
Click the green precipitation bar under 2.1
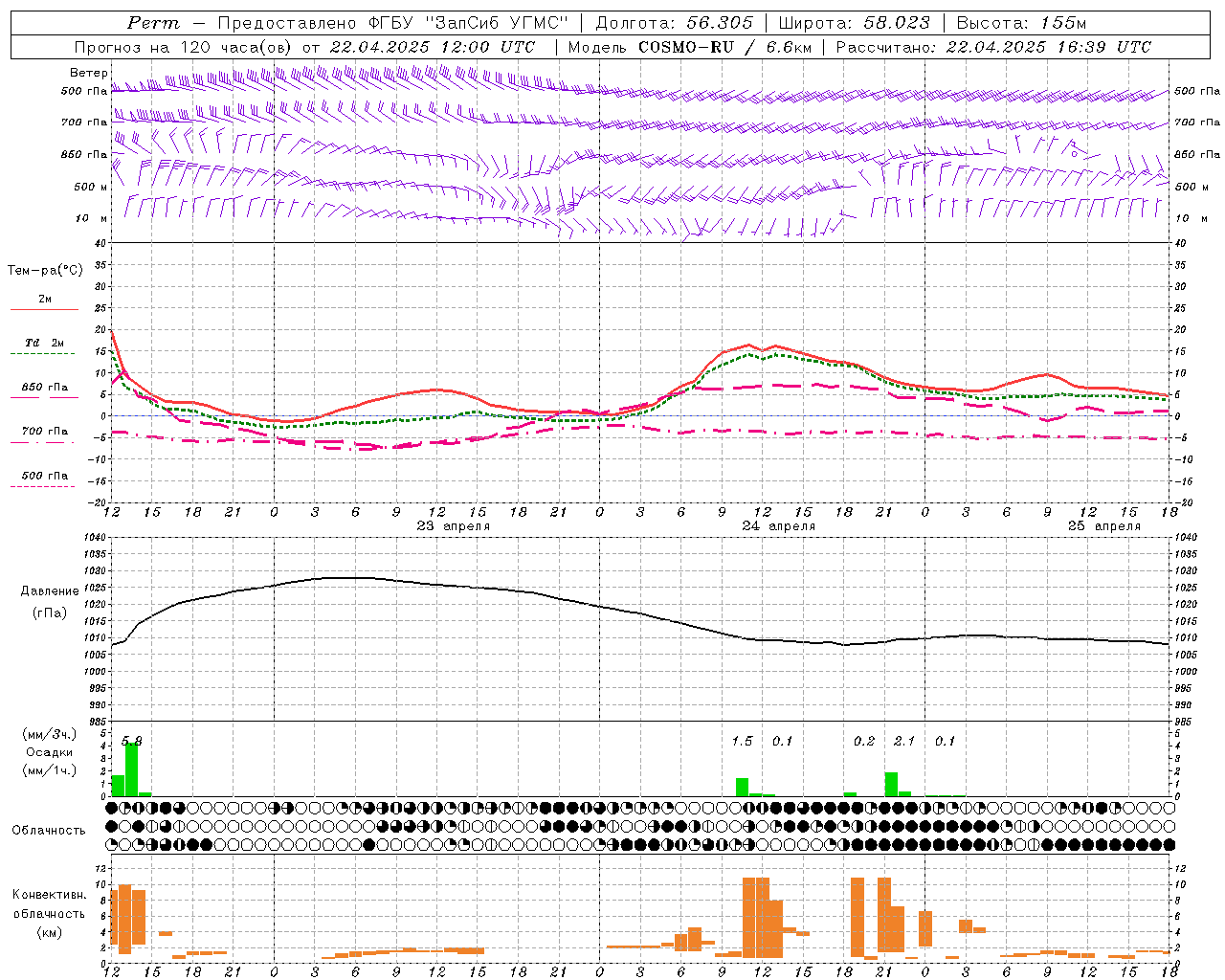click(891, 784)
